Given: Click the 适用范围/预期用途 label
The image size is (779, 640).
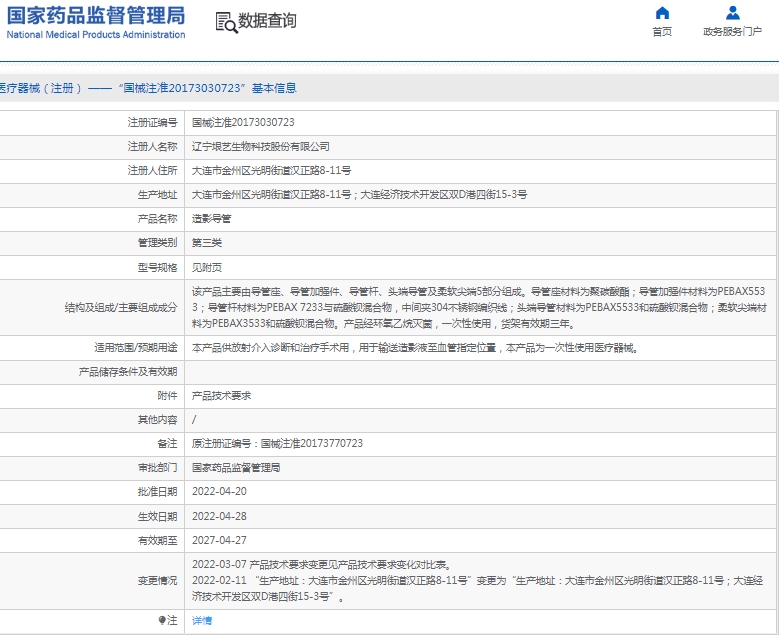Looking at the screenshot, I should pos(136,347).
